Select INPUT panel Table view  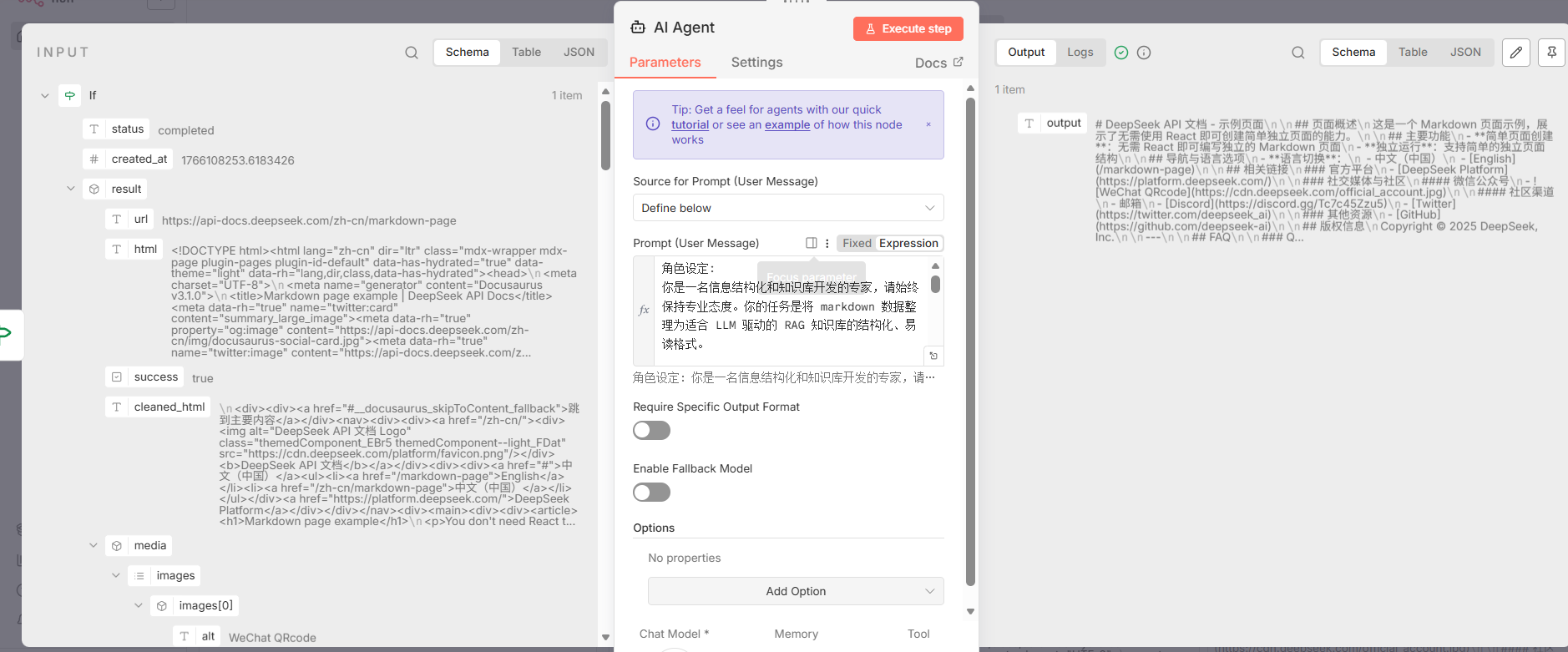(526, 52)
